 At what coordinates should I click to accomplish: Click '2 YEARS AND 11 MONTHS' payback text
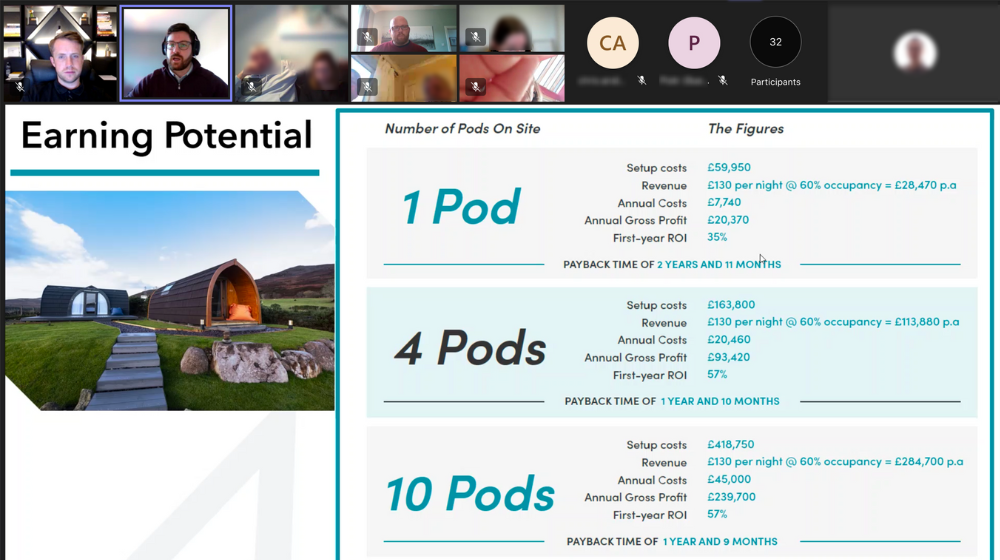tap(719, 264)
